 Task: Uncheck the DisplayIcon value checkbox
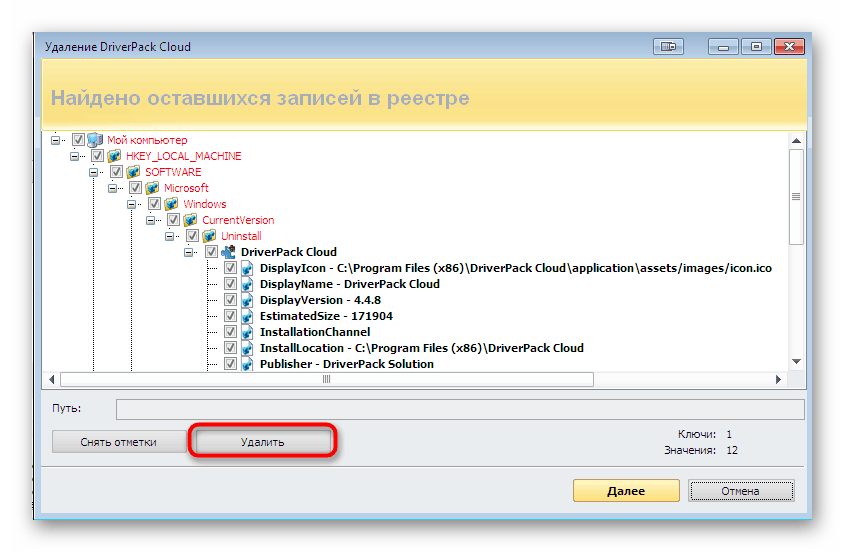point(230,268)
